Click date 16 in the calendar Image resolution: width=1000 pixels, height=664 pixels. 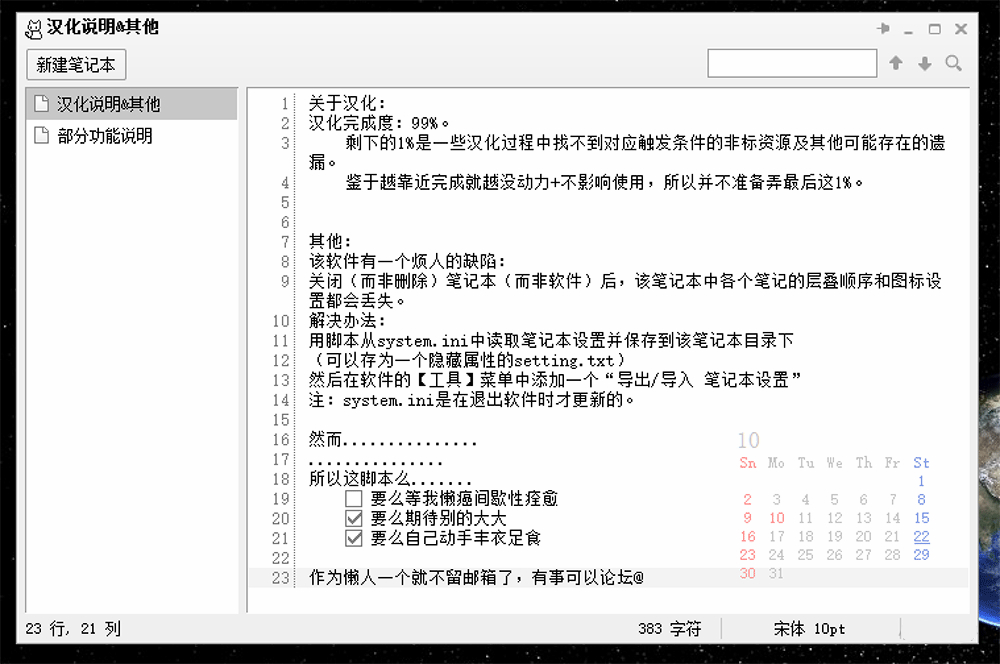[x=747, y=536]
